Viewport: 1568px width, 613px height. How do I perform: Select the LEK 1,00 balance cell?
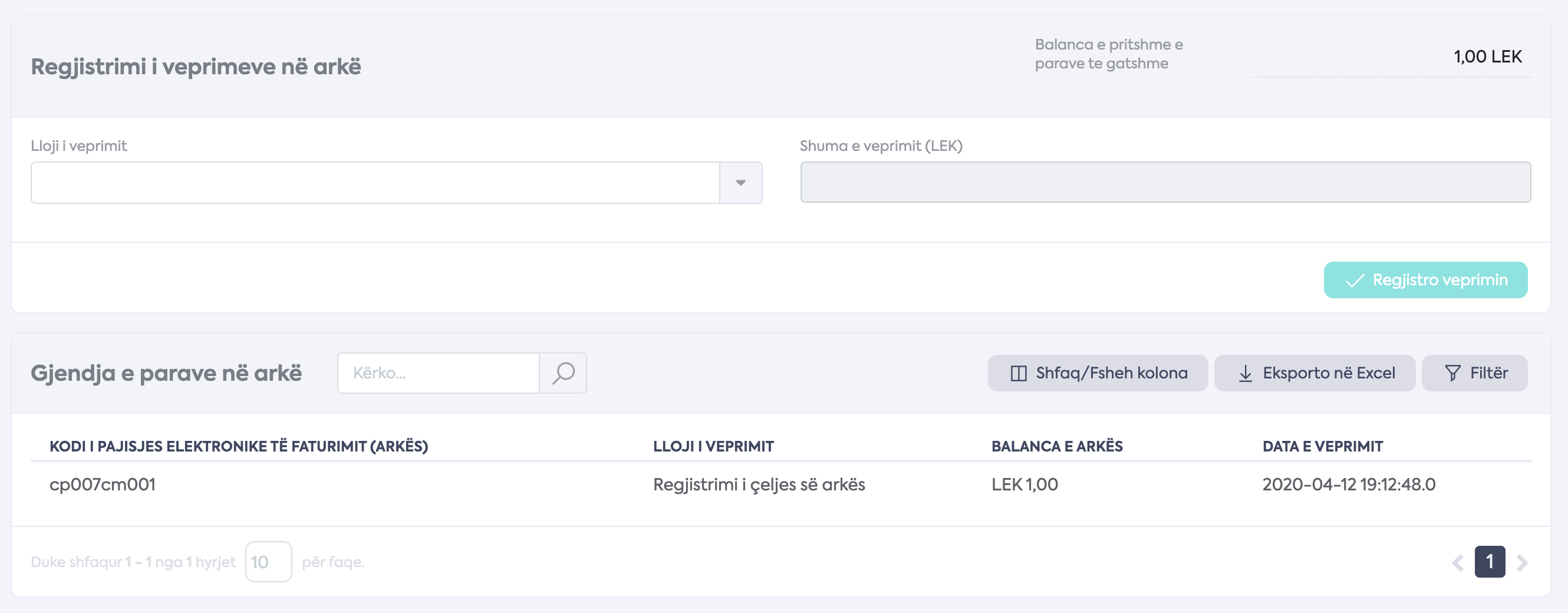pyautogui.click(x=1025, y=485)
